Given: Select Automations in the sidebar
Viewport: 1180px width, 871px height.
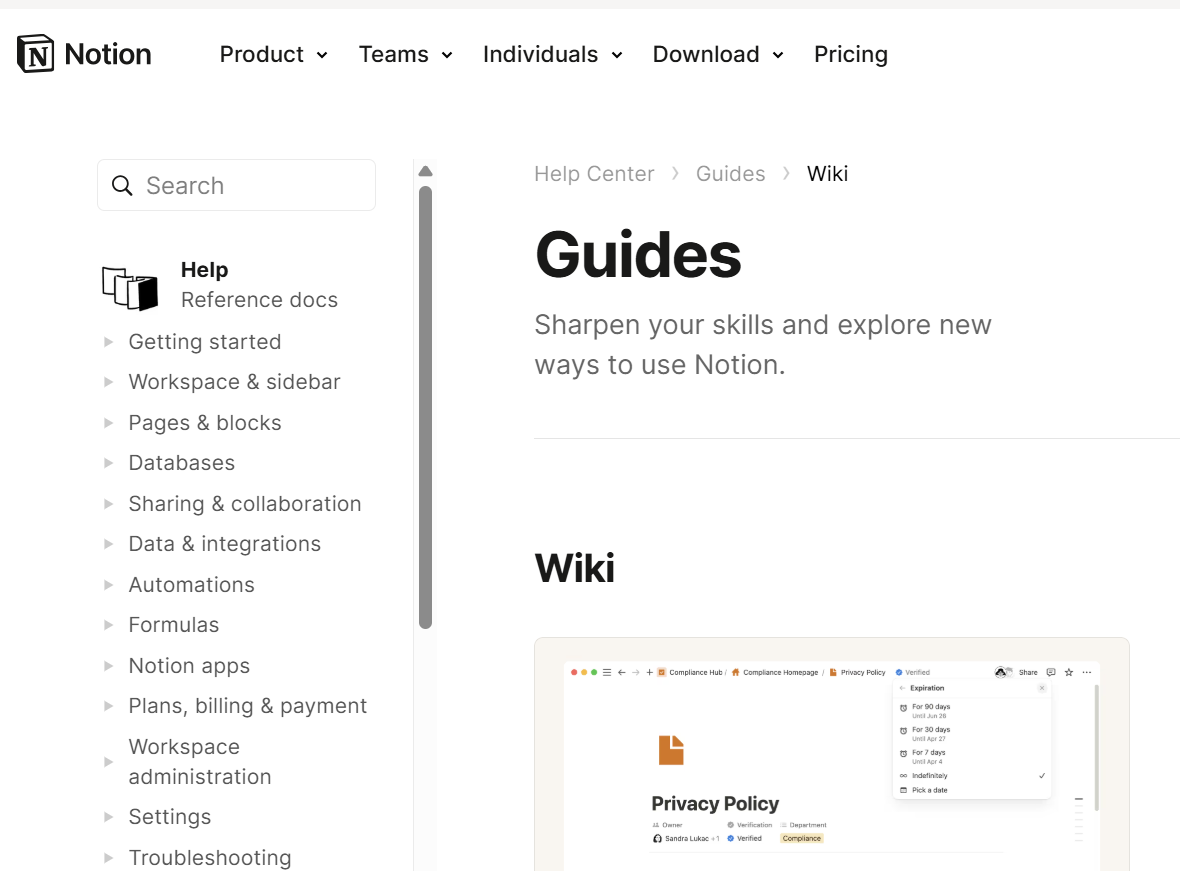Looking at the screenshot, I should 191,585.
